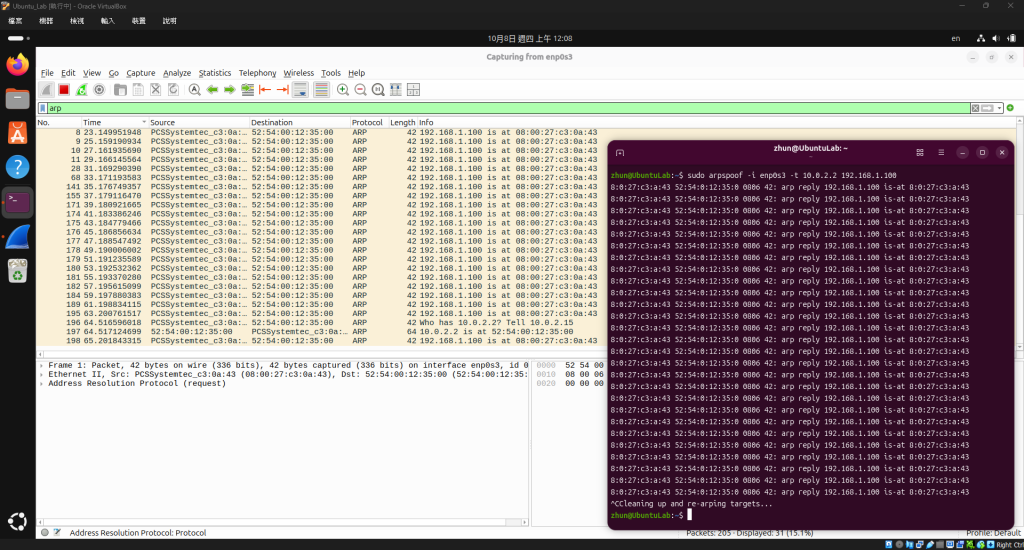Open the Statistics menu
The image size is (1024, 550).
(x=215, y=73)
